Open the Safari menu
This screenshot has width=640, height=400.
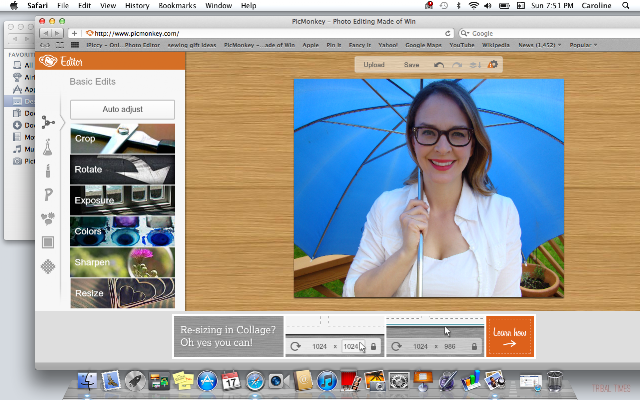(x=37, y=5)
